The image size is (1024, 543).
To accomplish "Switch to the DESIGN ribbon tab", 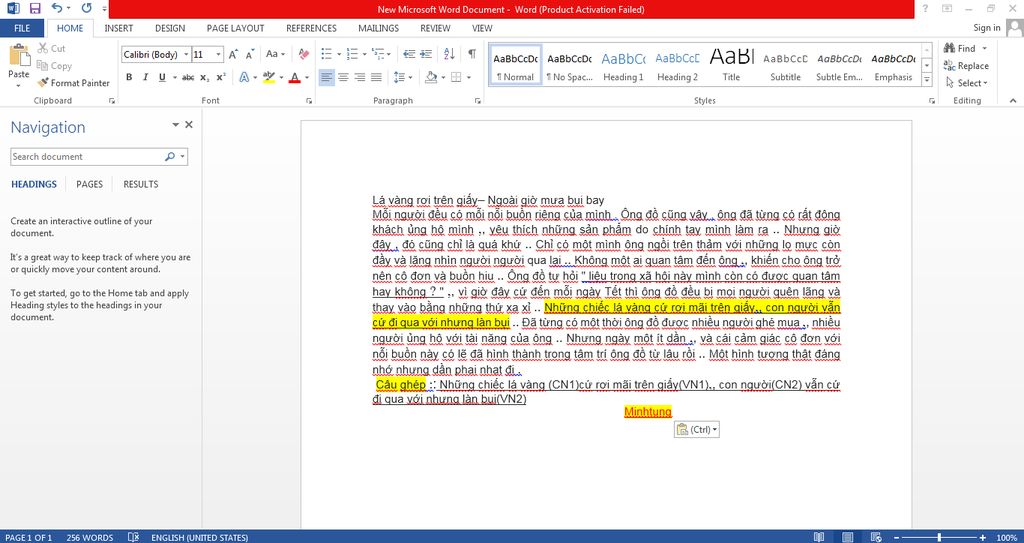I will (170, 28).
